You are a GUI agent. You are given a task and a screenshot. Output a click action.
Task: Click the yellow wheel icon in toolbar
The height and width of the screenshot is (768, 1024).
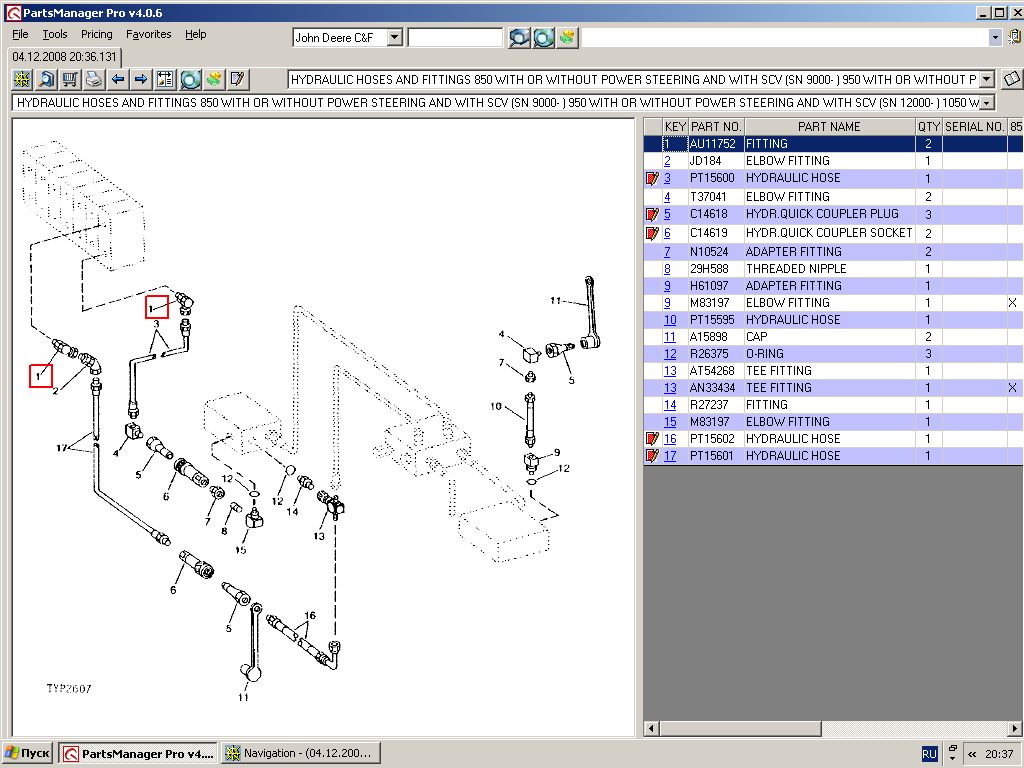(x=22, y=79)
